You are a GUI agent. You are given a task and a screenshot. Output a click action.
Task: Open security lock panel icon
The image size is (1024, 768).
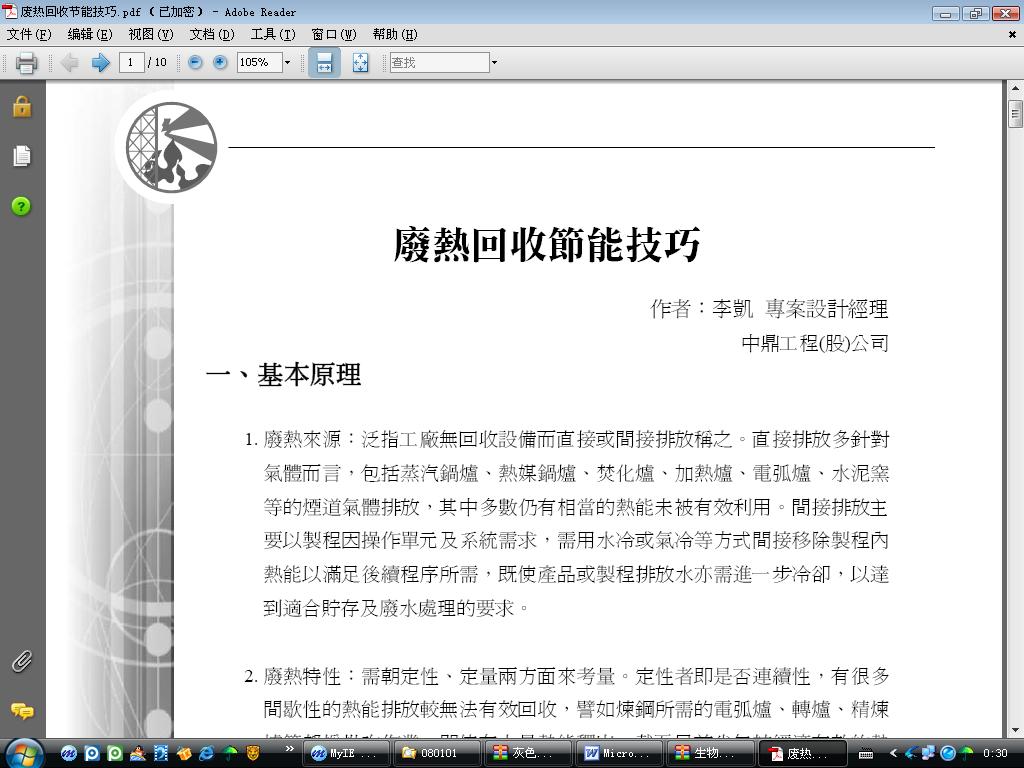click(x=22, y=106)
